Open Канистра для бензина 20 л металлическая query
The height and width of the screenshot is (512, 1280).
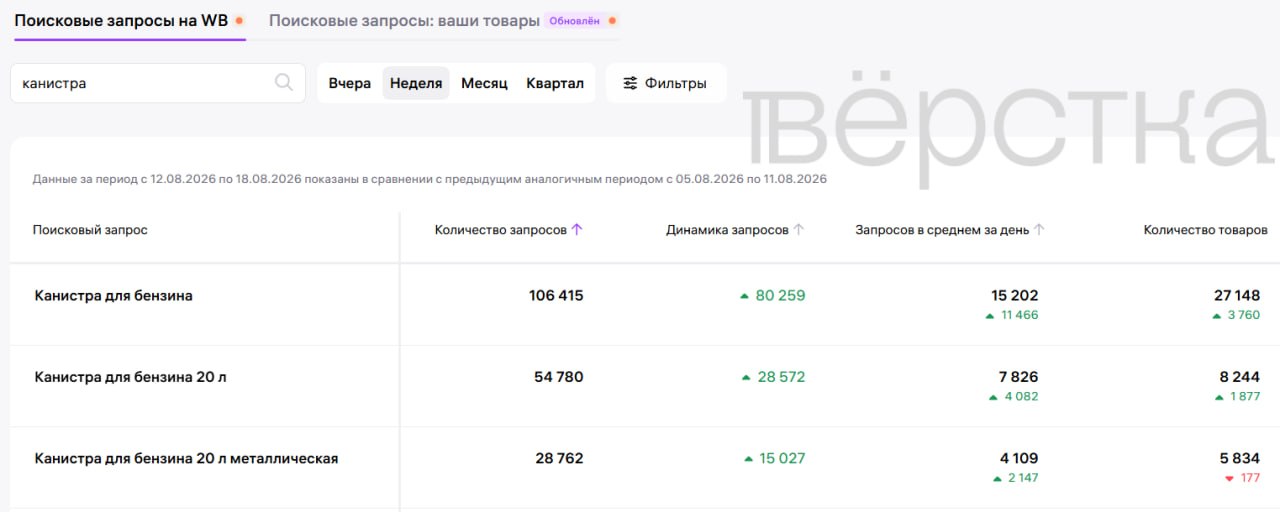pos(186,458)
